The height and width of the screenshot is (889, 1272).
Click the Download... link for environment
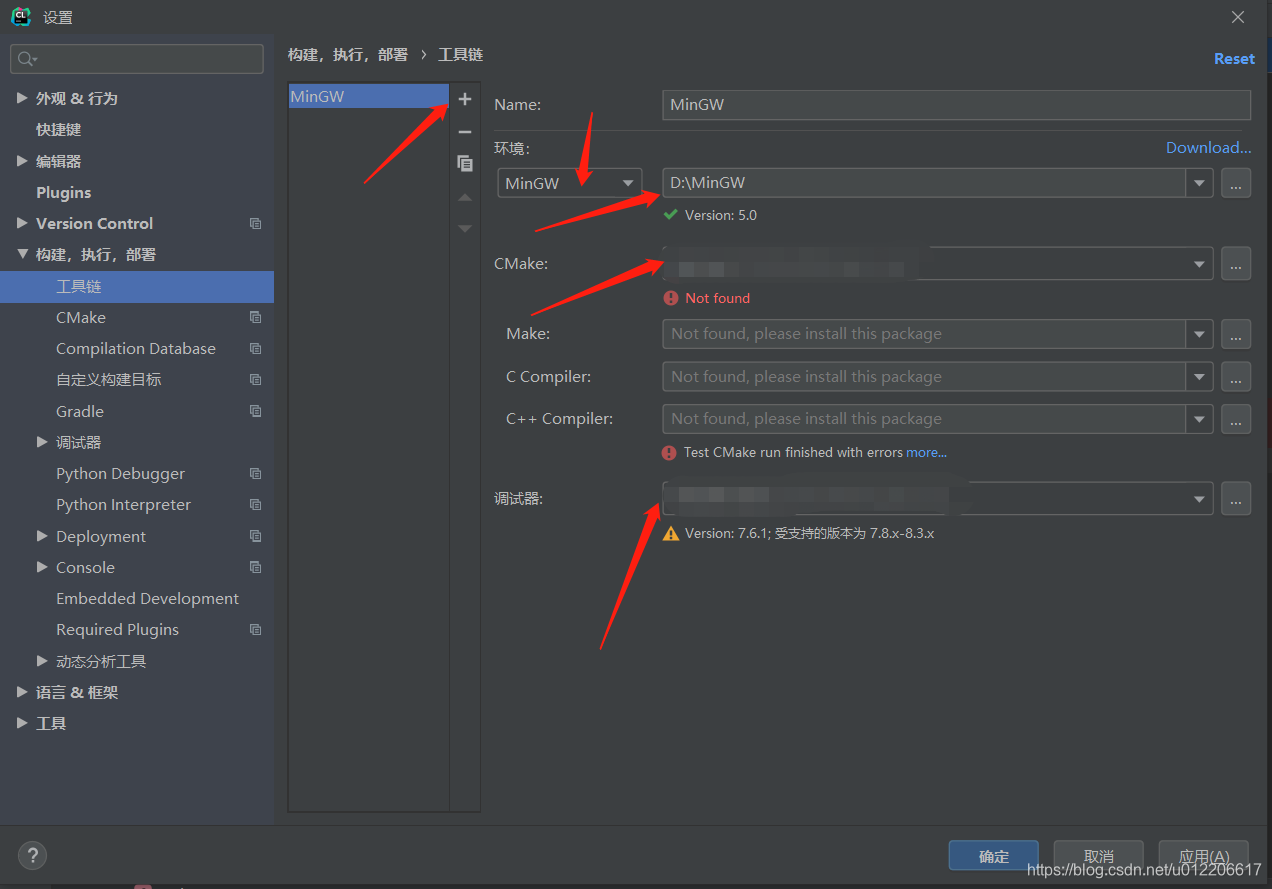click(1208, 148)
